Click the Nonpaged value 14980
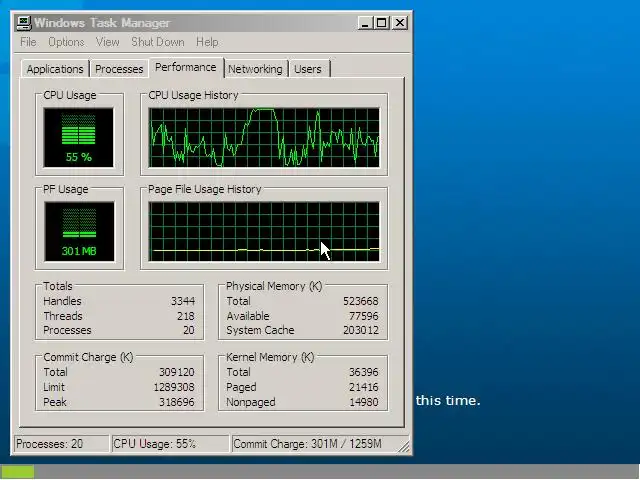This screenshot has height=480, width=640. click(x=363, y=402)
